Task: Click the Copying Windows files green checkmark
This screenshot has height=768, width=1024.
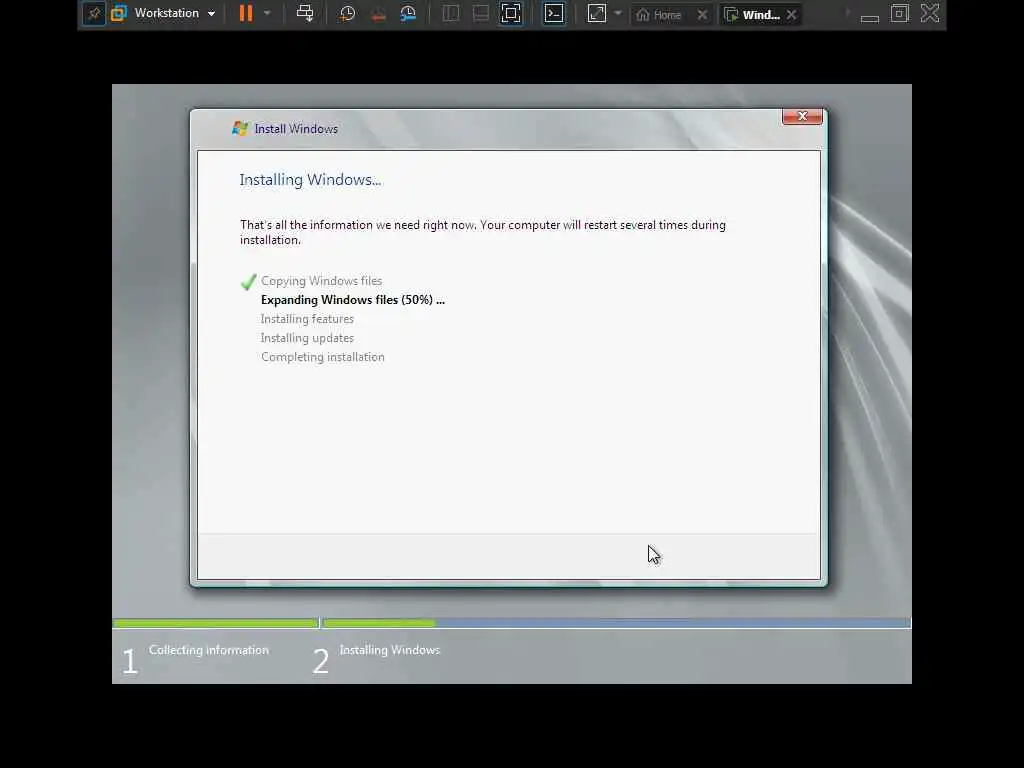Action: tap(248, 281)
